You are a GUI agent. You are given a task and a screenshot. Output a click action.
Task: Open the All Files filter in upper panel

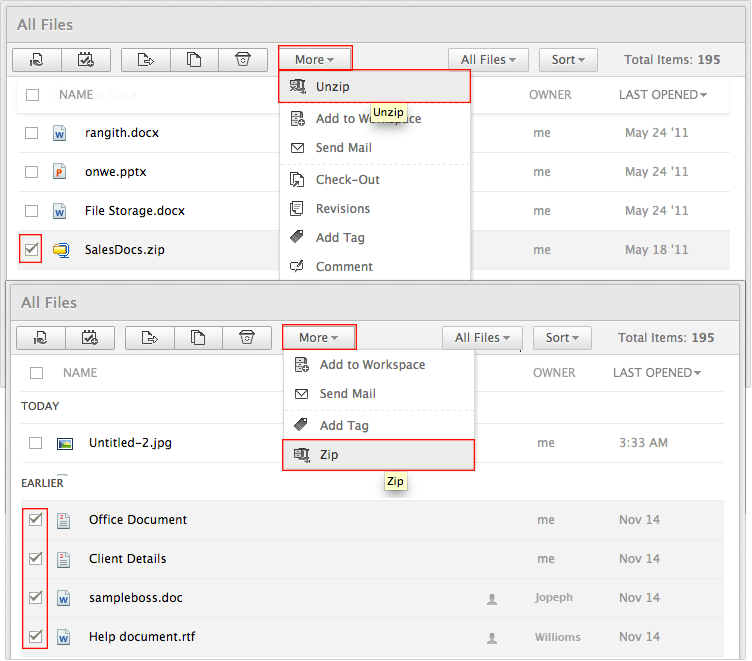coord(488,60)
